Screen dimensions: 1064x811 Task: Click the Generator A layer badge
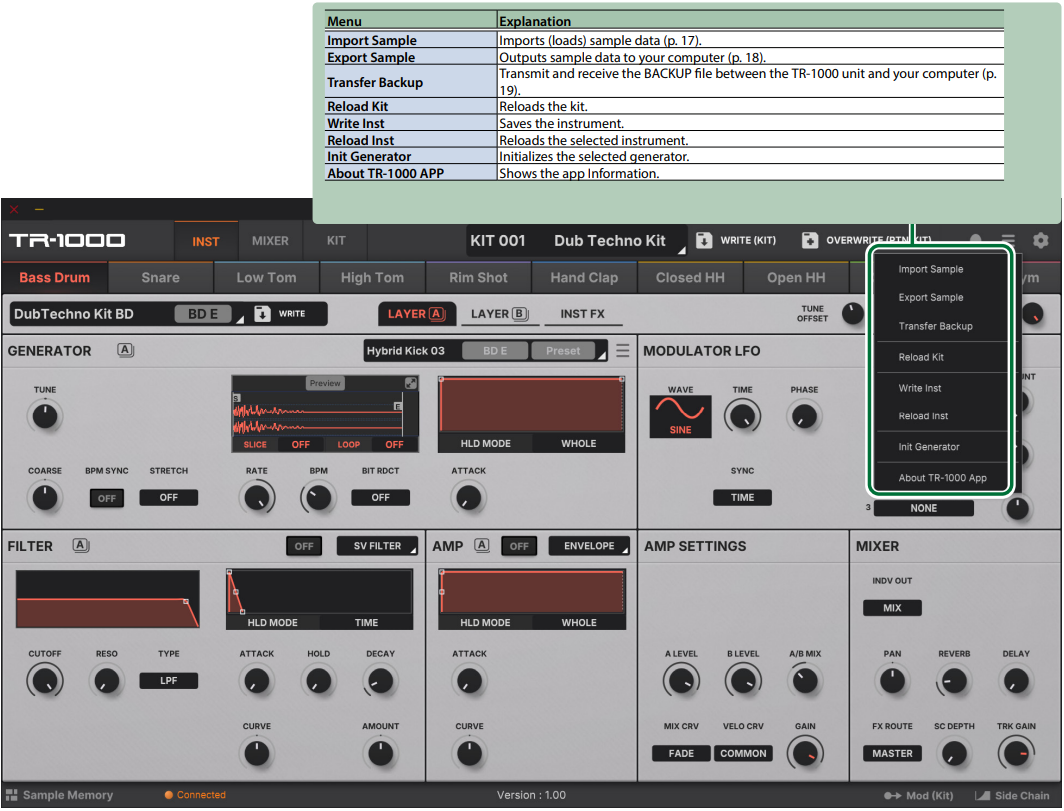(x=126, y=350)
